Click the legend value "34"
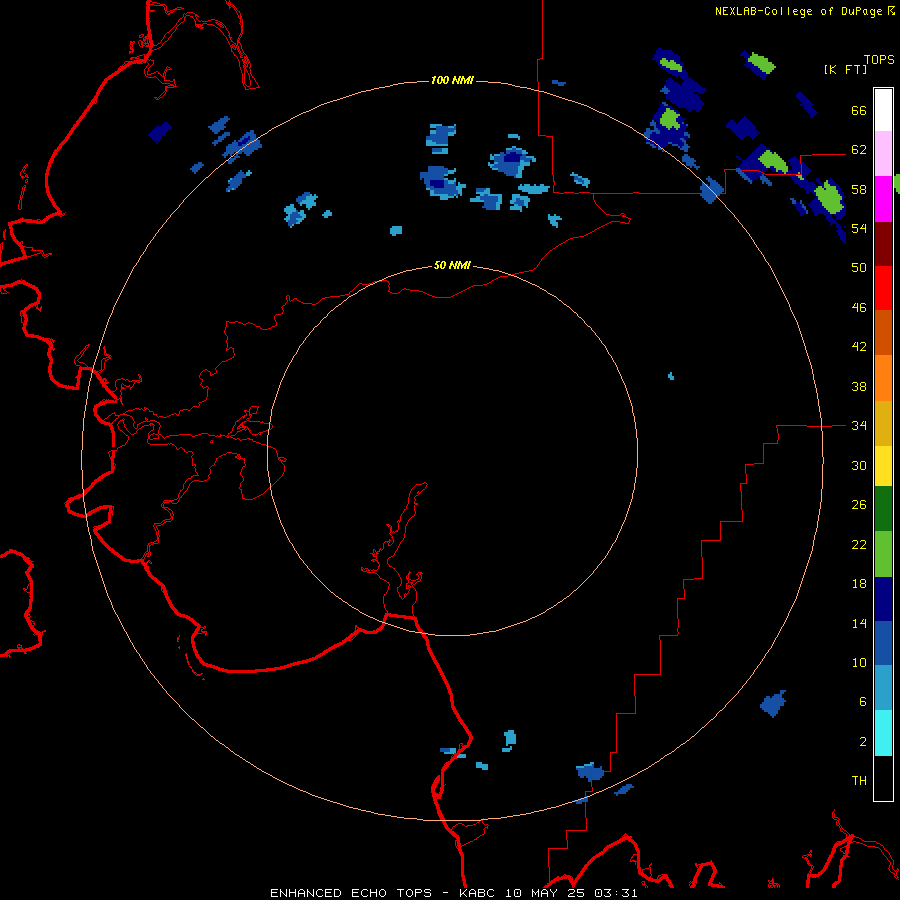The height and width of the screenshot is (900, 900). (x=859, y=426)
